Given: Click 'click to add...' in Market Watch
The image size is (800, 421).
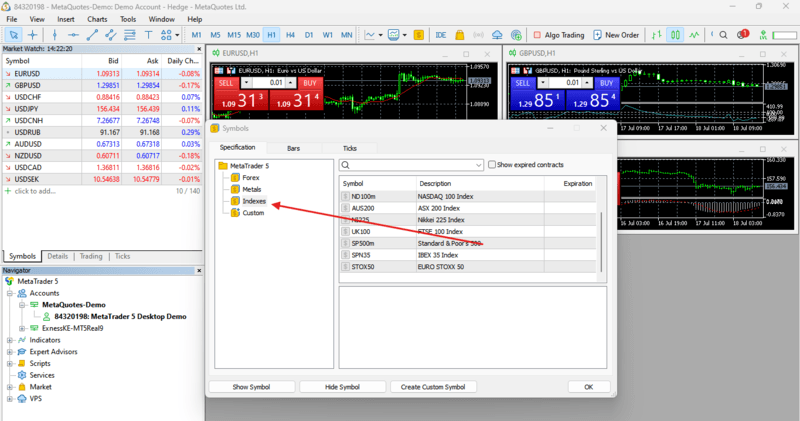Looking at the screenshot, I should [x=35, y=191].
